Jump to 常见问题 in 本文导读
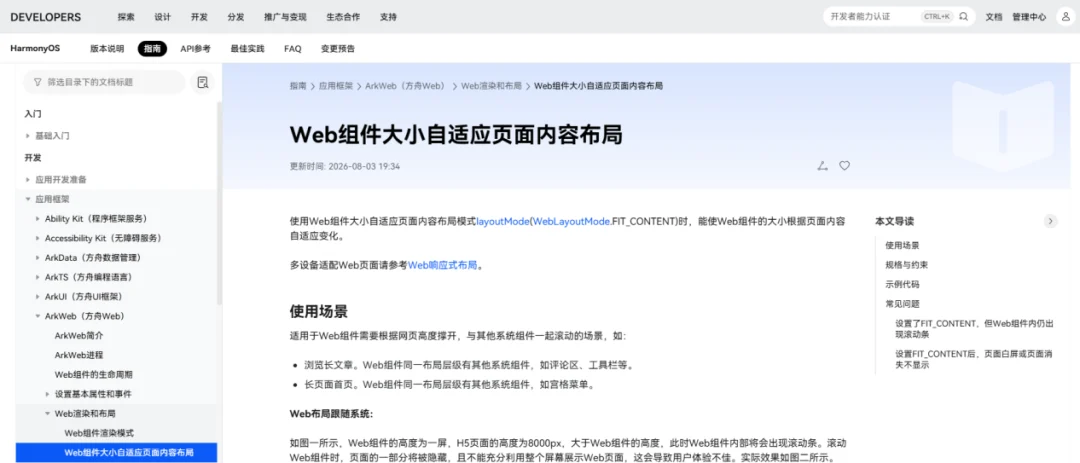The image size is (1080, 463). point(902,303)
